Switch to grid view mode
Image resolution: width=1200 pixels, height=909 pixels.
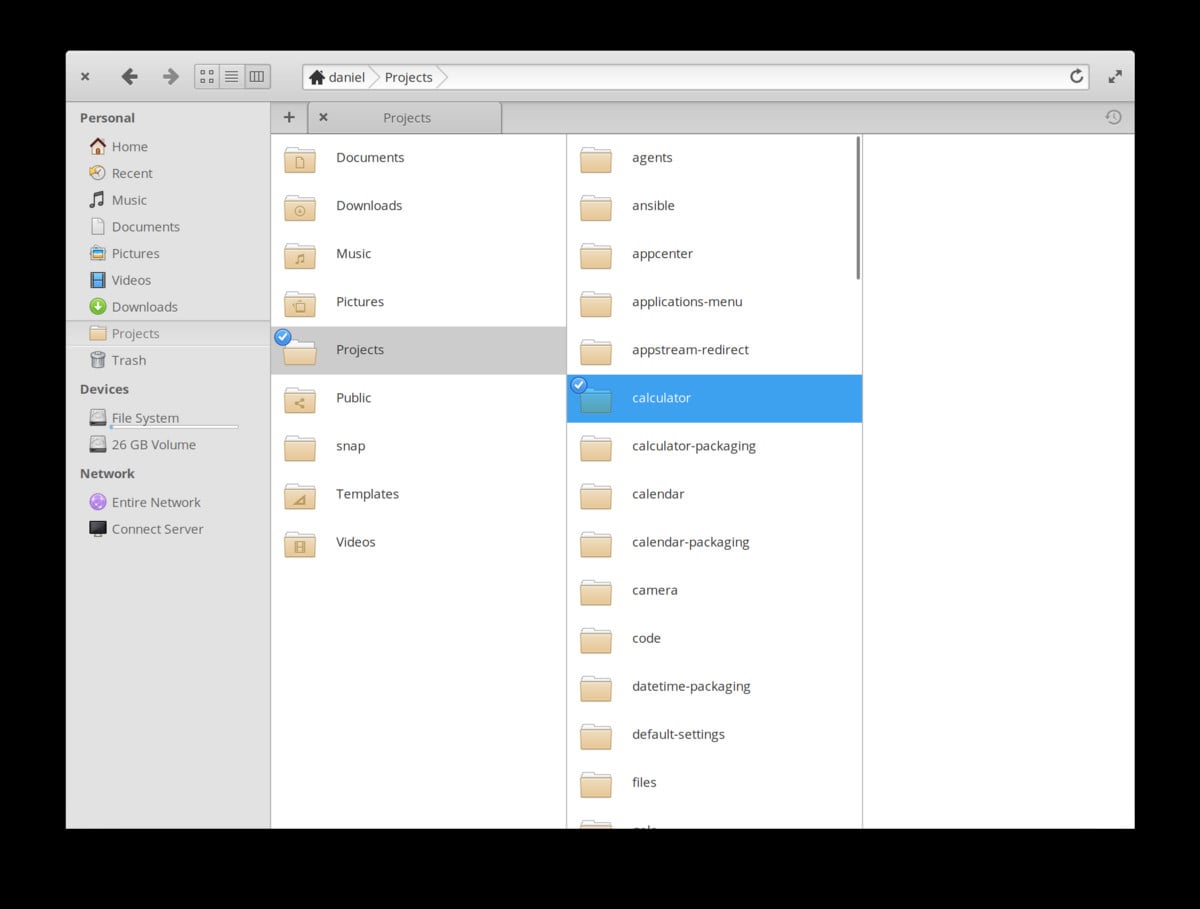point(207,76)
